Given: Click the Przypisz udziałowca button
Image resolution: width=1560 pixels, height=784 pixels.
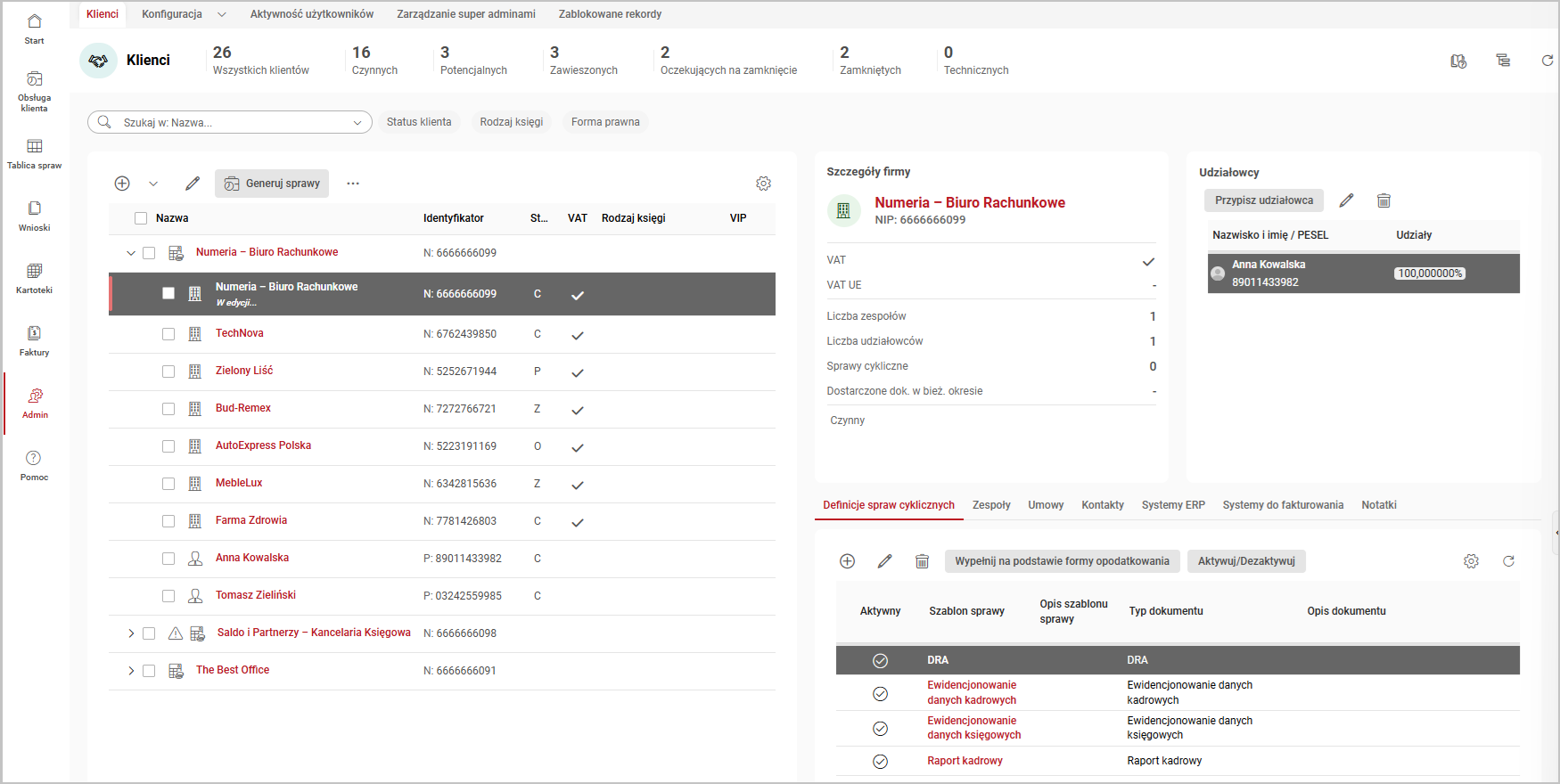Looking at the screenshot, I should 1263,200.
